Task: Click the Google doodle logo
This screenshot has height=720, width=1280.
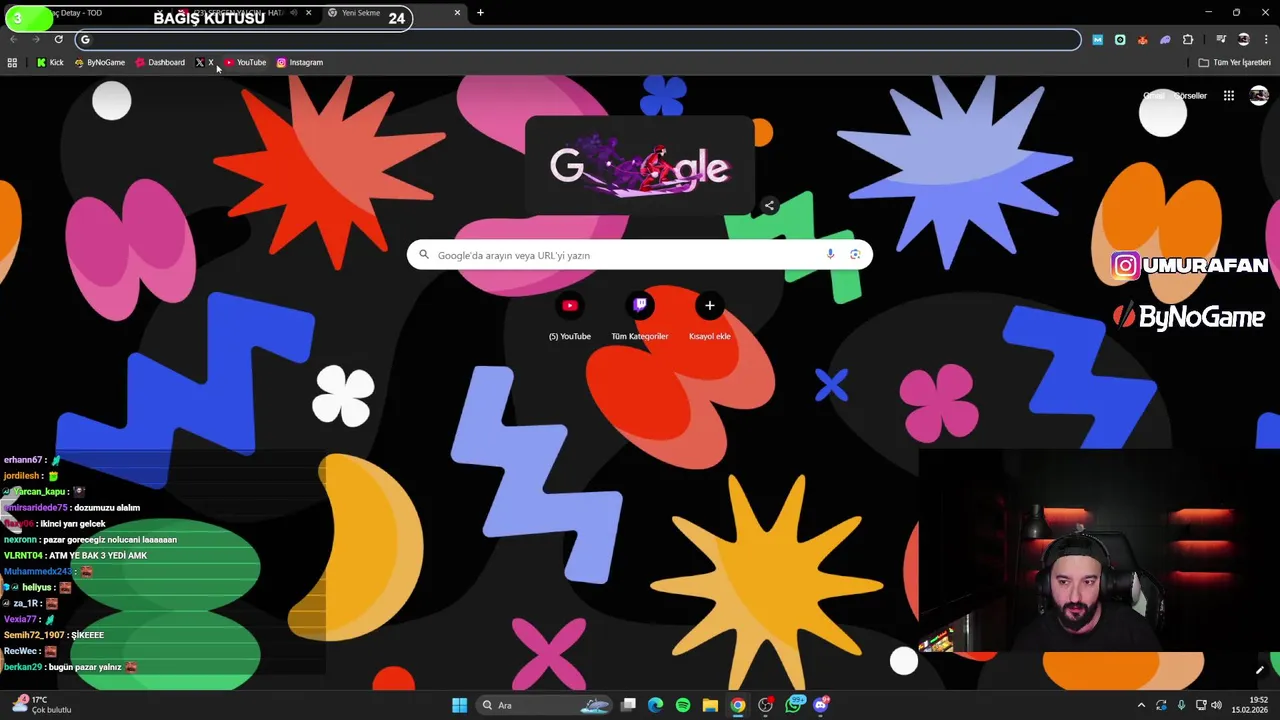Action: point(640,166)
